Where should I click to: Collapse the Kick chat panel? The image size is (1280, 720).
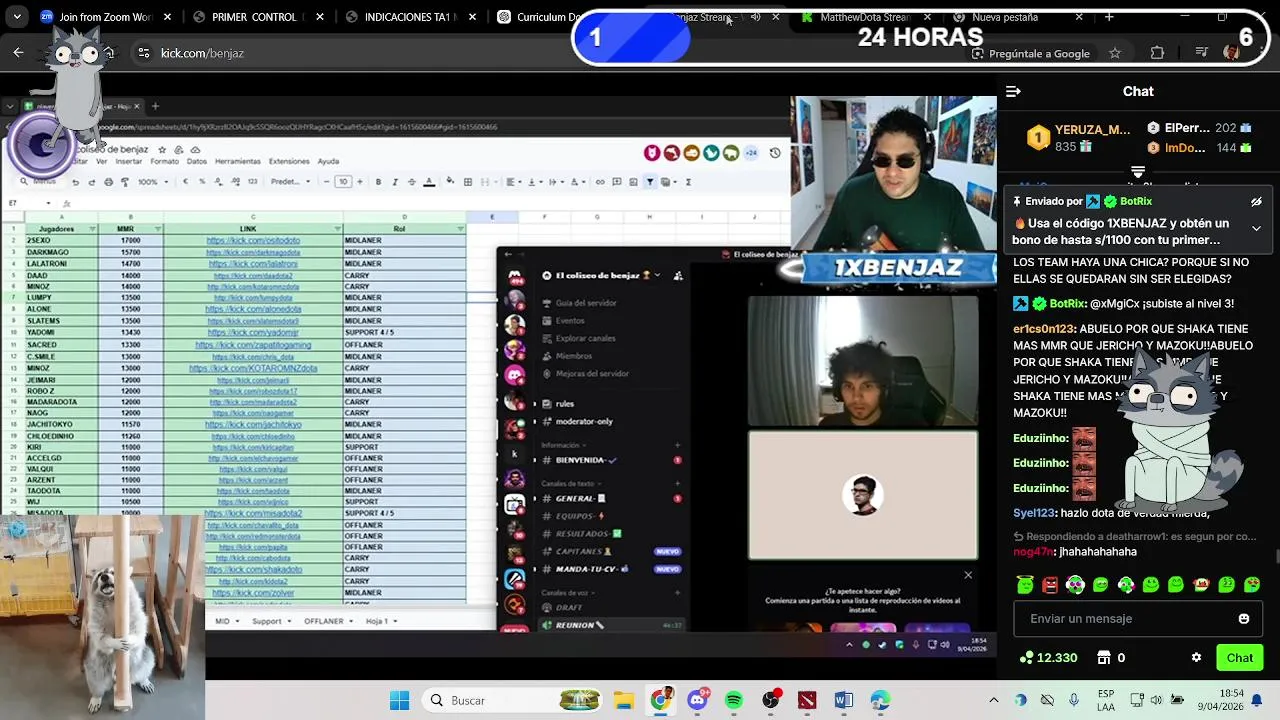tap(1013, 91)
